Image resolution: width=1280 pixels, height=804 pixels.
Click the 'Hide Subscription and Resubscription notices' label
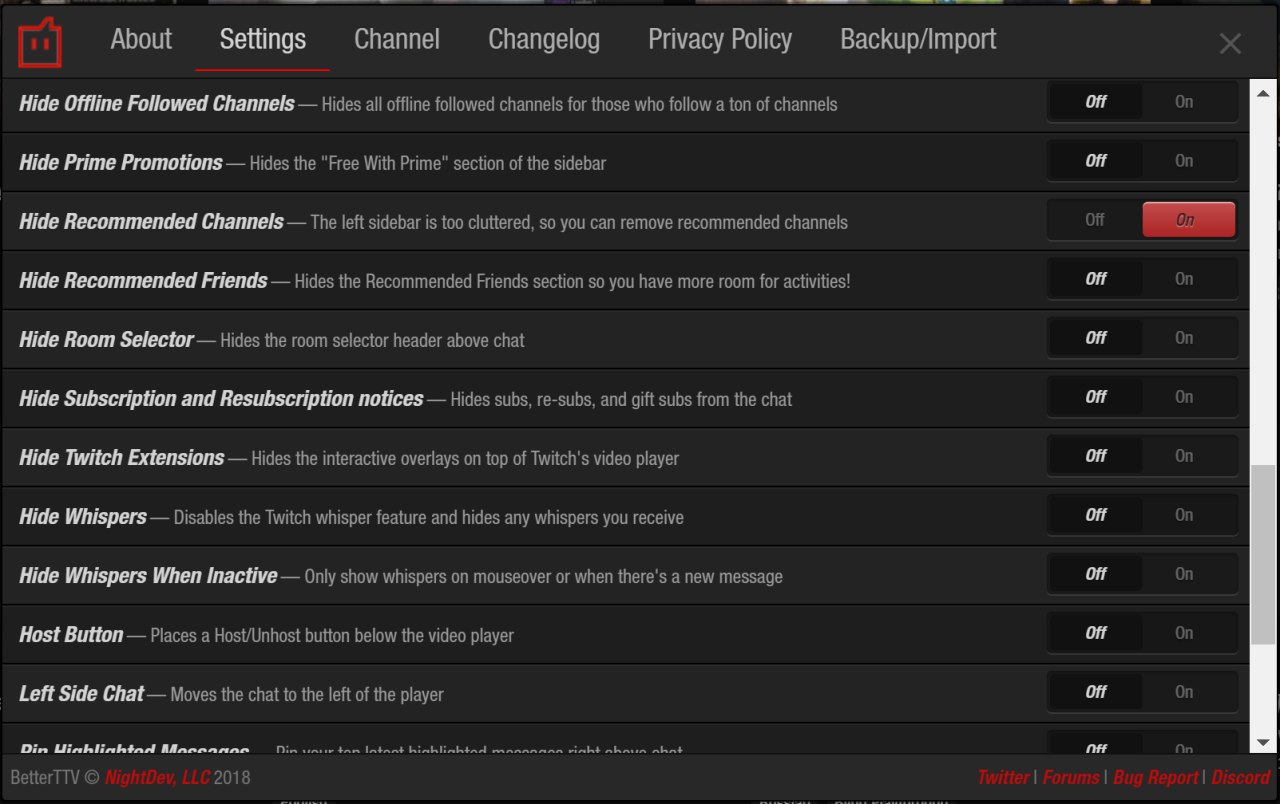(x=221, y=398)
